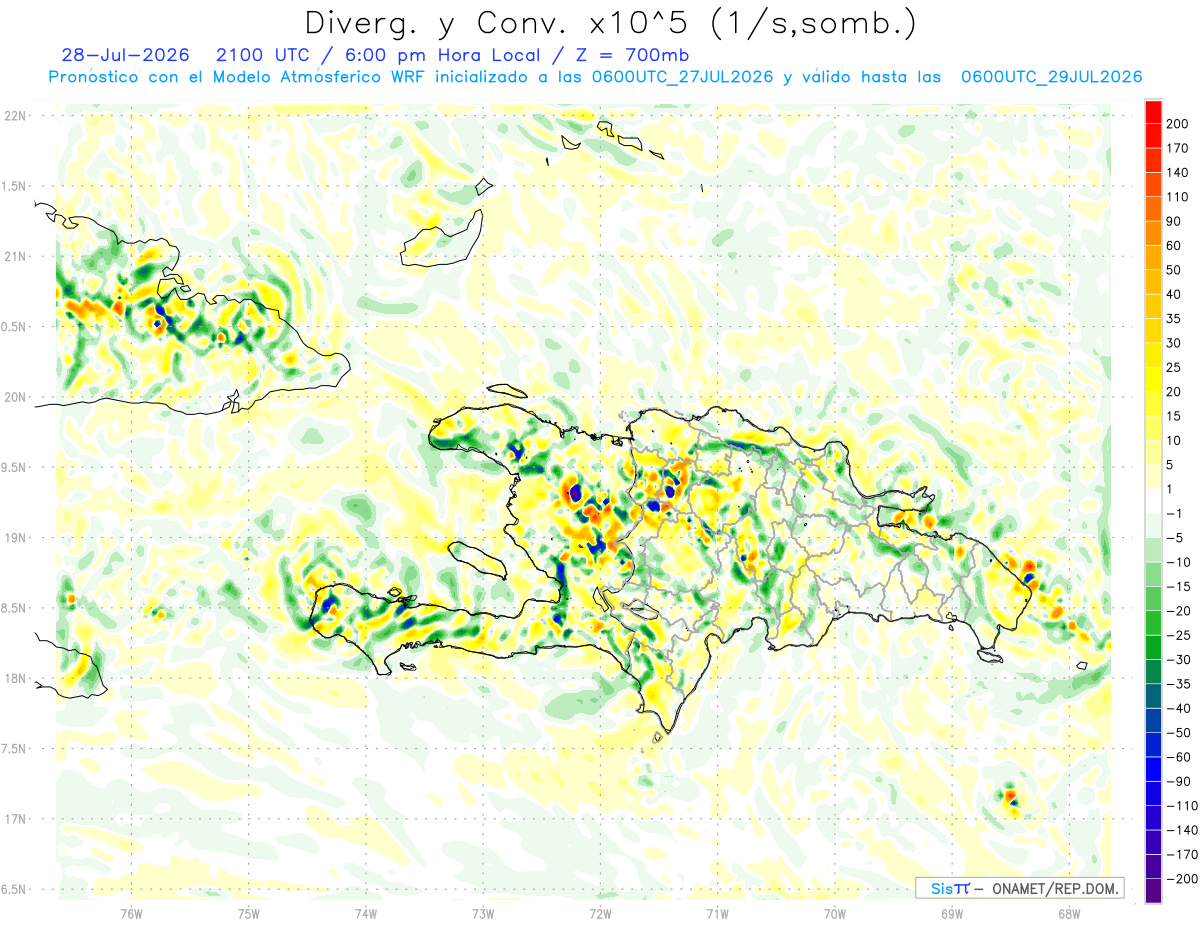Screen dimensions: 1200x927
Task: Click the 19N latitude label
Action: tap(16, 538)
